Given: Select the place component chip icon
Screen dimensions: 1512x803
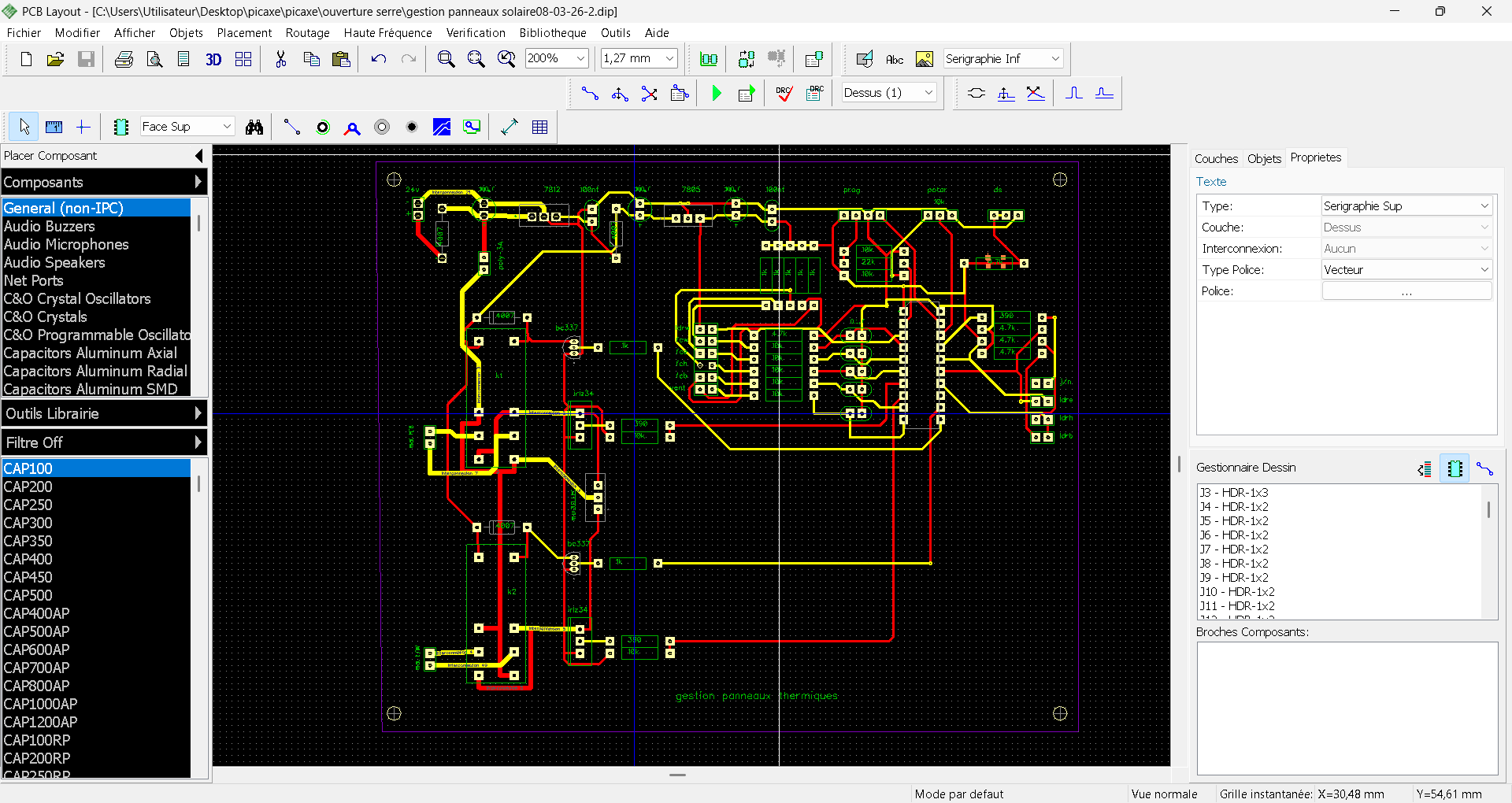Looking at the screenshot, I should click(x=121, y=128).
